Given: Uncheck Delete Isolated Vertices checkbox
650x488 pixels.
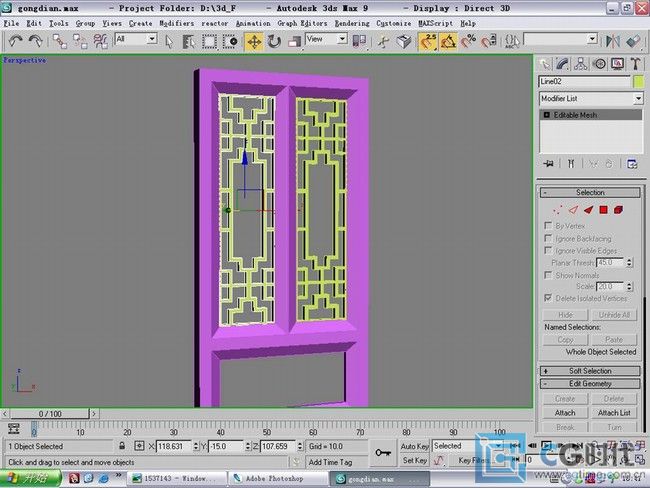Looking at the screenshot, I should 548,298.
